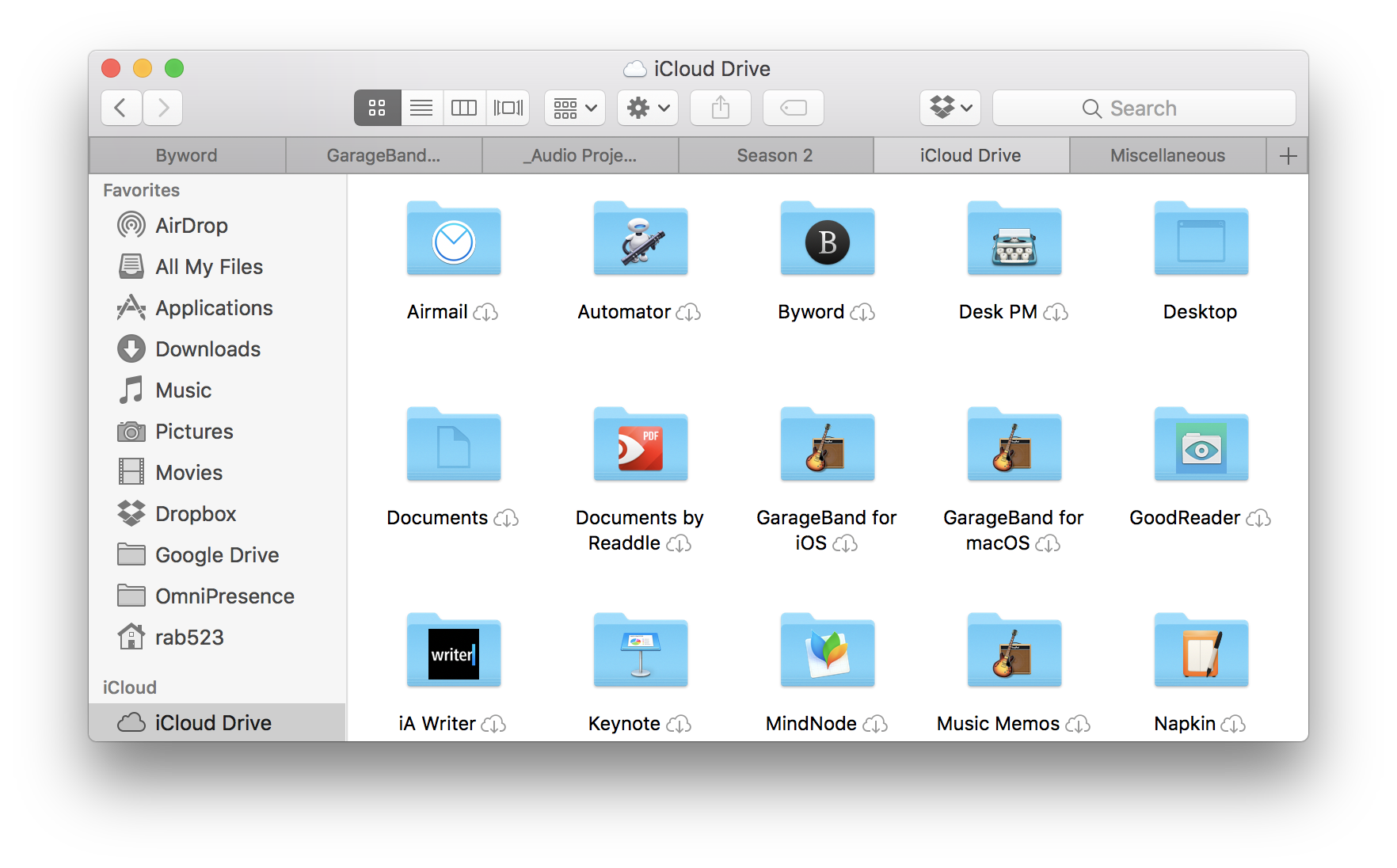Select Pictures in the sidebar
The image size is (1397, 868).
[217, 432]
